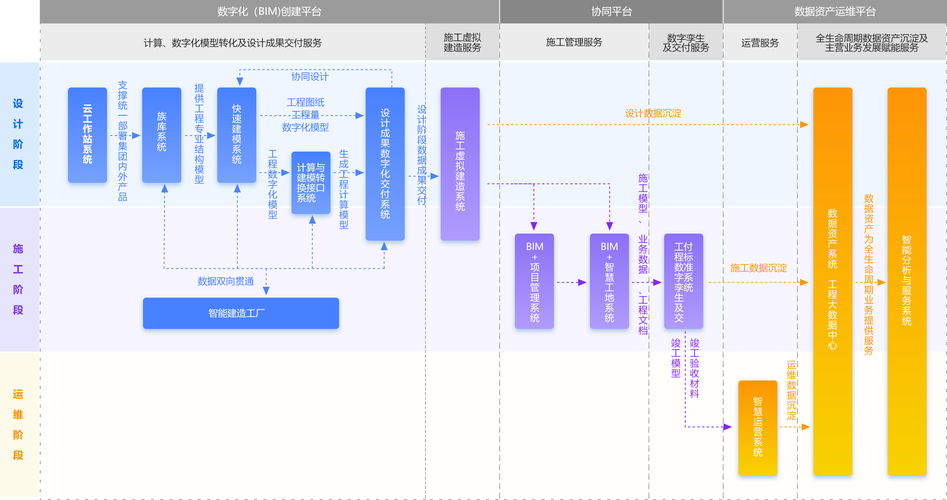The image size is (947, 500).
Task: Select the 计算、数字化模型转化及设计成果交付服务 subheader
Action: click(233, 43)
